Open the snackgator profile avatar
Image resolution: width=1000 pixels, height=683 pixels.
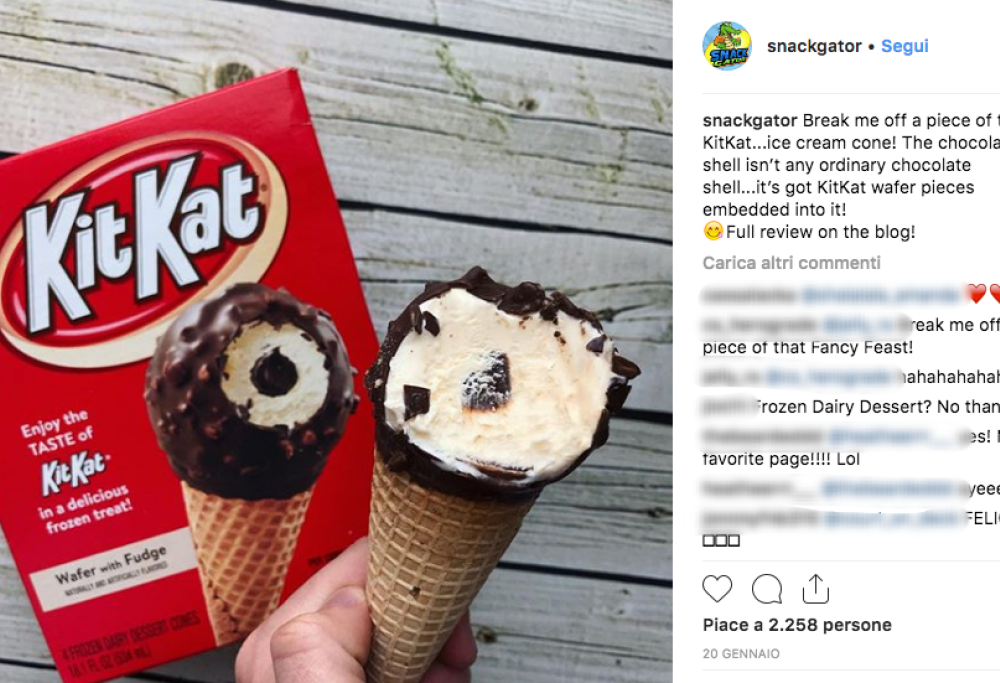(727, 46)
